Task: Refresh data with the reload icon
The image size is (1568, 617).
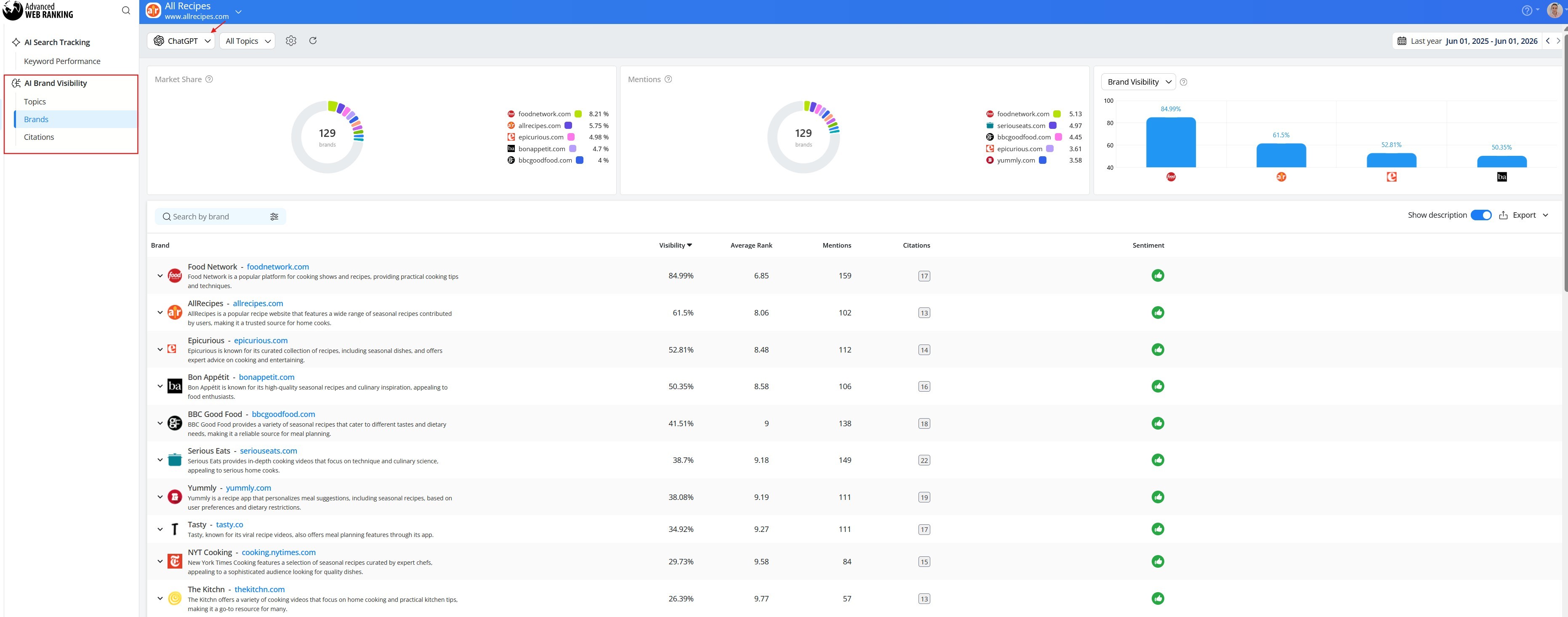Action: 313,41
